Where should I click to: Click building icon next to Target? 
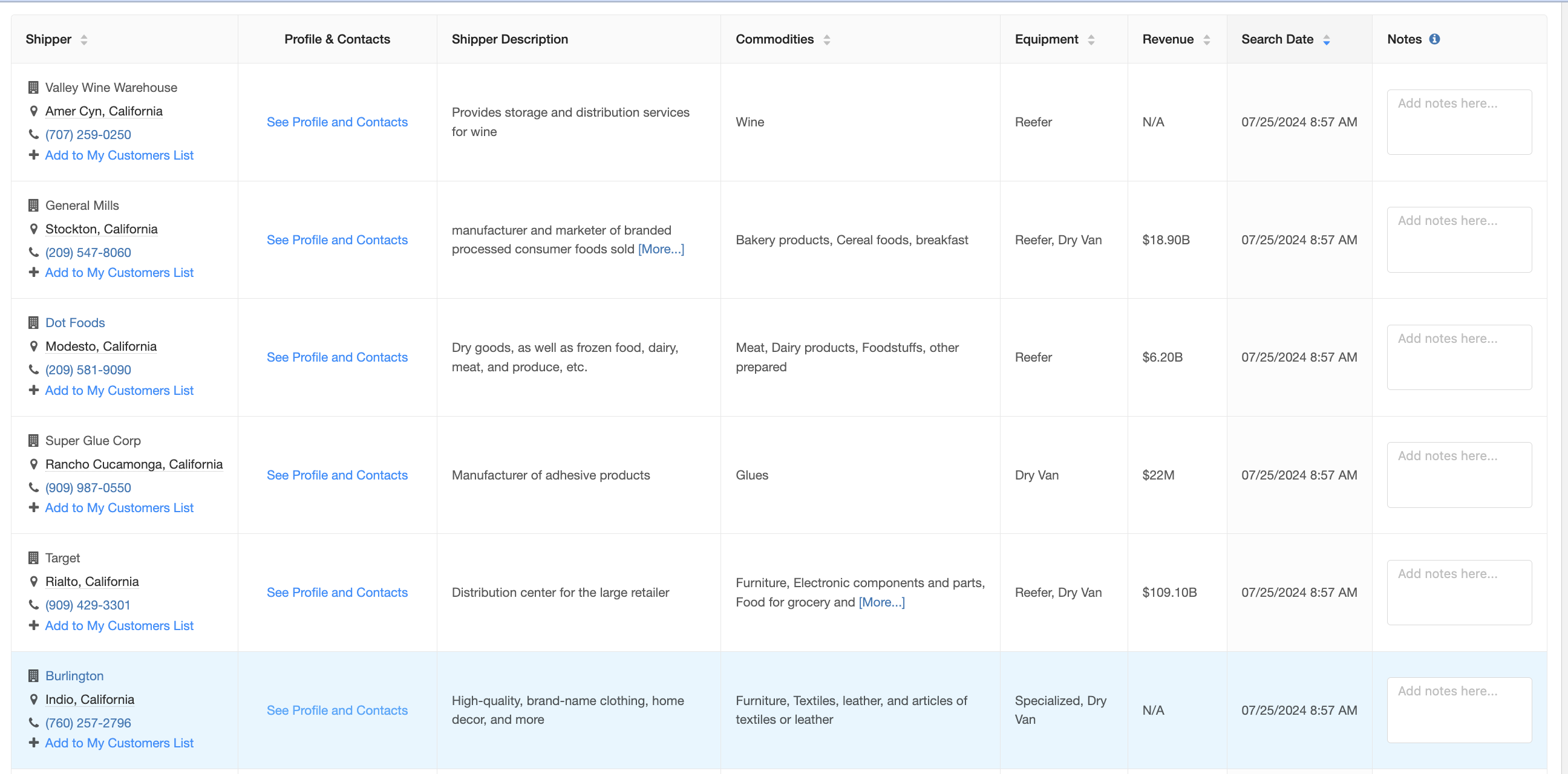click(x=33, y=558)
